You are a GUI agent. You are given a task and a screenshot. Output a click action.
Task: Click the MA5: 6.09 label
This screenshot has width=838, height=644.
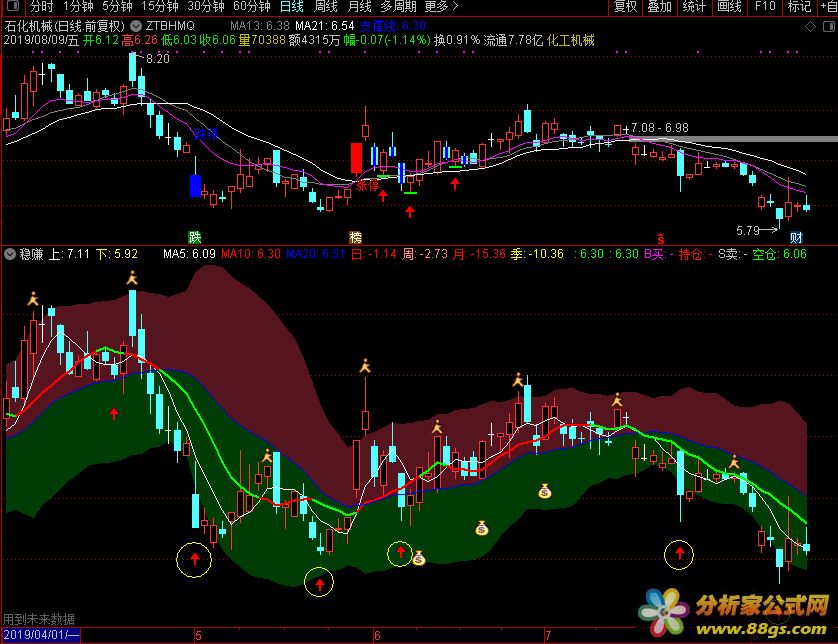coord(189,254)
